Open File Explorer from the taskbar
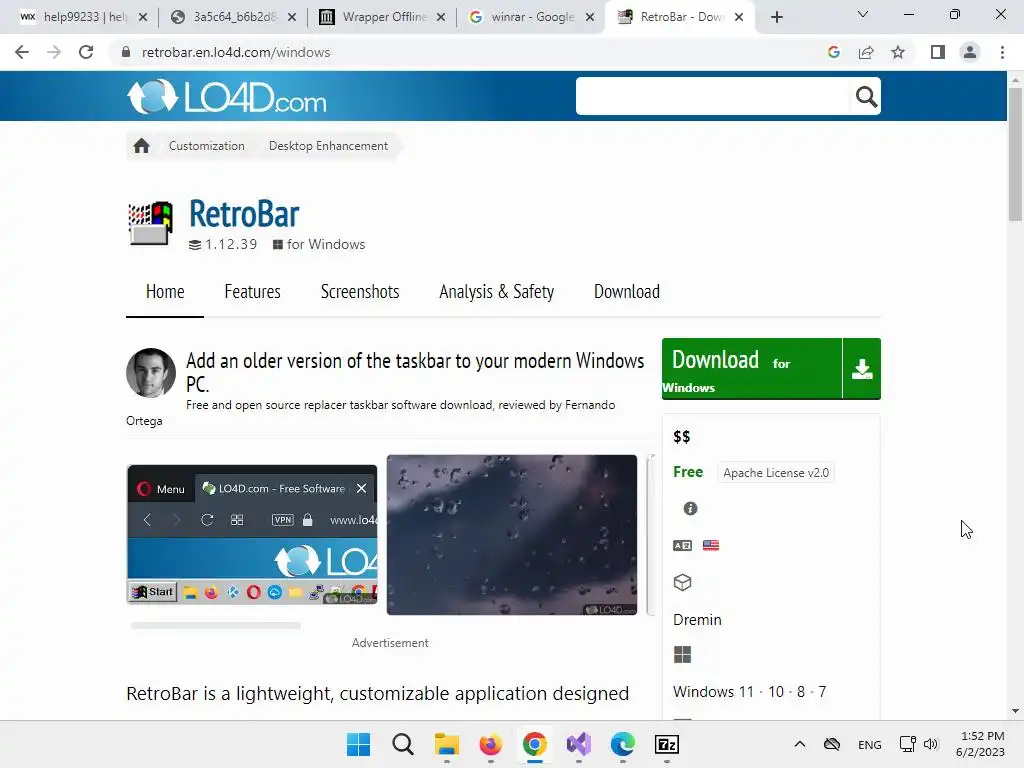 pyautogui.click(x=447, y=744)
